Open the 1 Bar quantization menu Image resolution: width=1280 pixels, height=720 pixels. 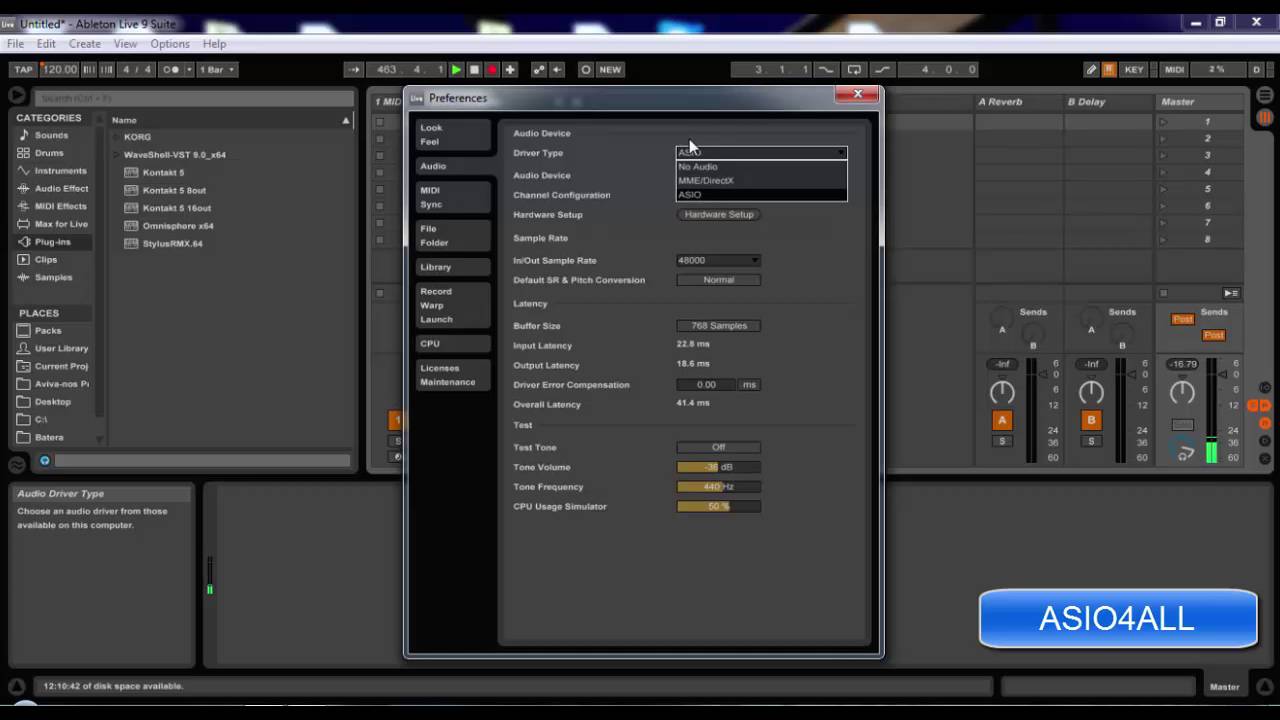click(x=216, y=70)
